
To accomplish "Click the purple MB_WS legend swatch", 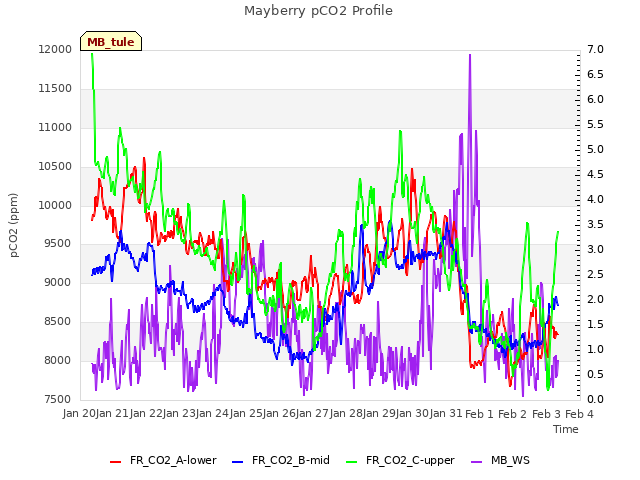I will tap(476, 462).
